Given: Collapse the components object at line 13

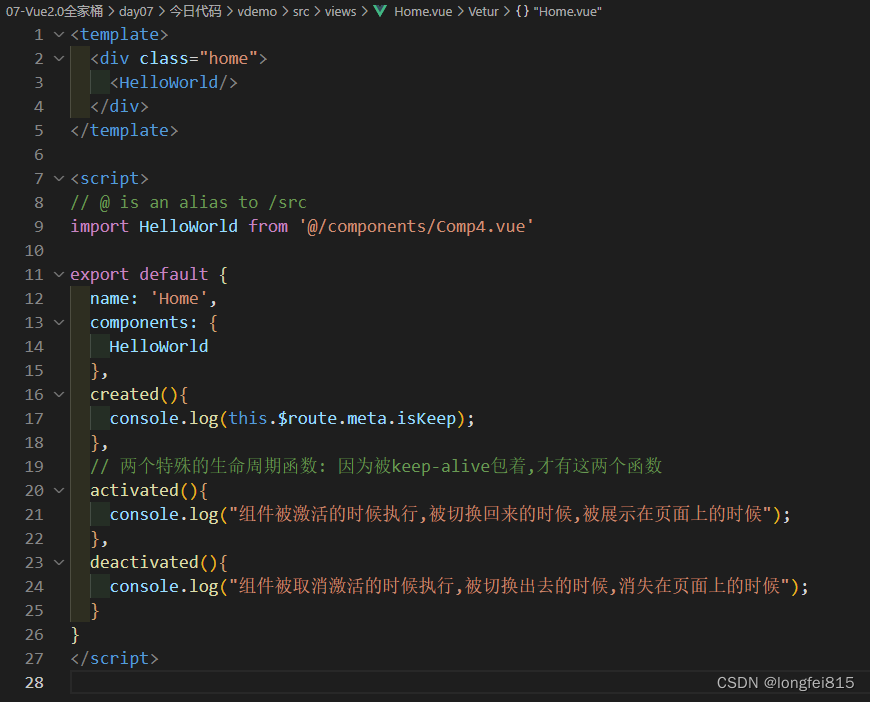Looking at the screenshot, I should point(59,323).
